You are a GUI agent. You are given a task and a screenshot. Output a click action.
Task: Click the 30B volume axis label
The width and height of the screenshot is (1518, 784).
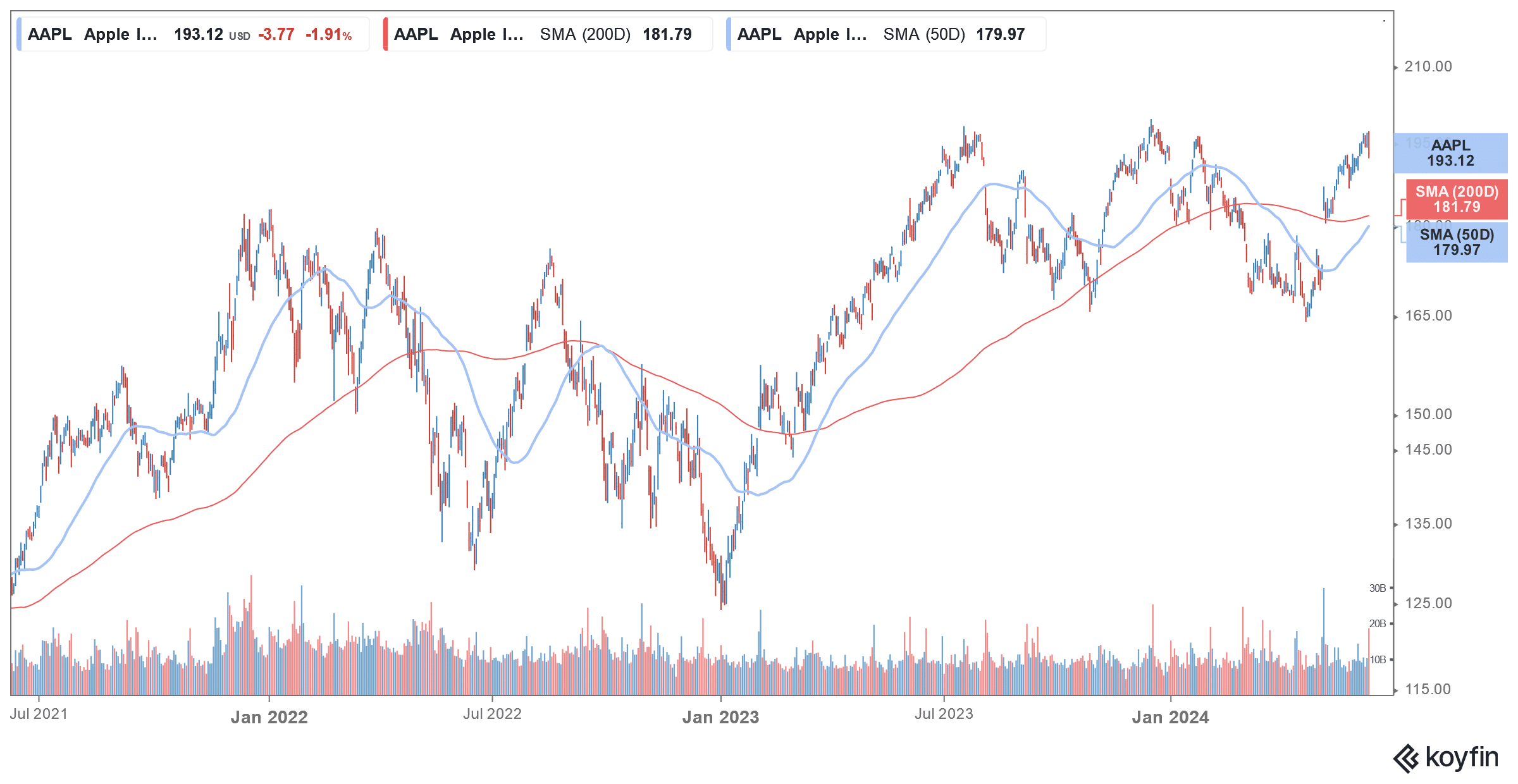click(x=1378, y=588)
